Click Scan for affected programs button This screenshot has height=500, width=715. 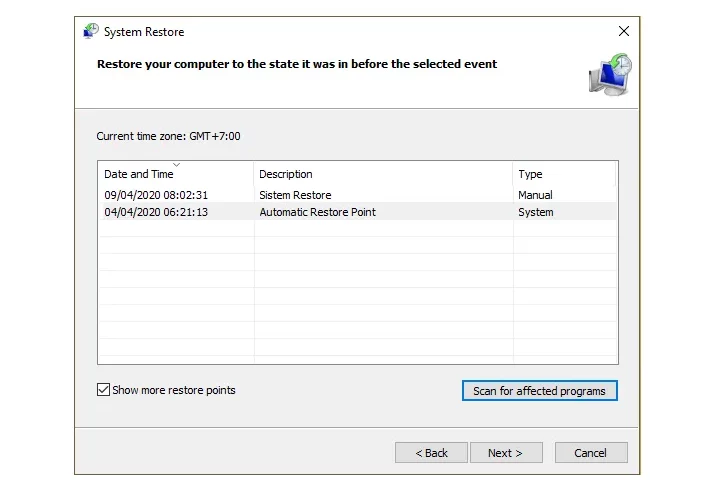(x=540, y=391)
